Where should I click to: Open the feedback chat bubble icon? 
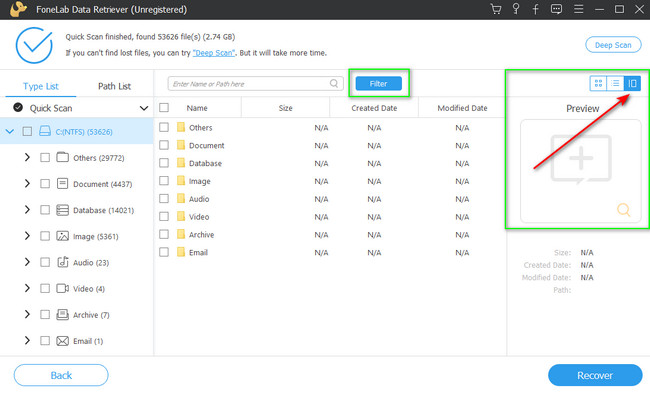556,9
